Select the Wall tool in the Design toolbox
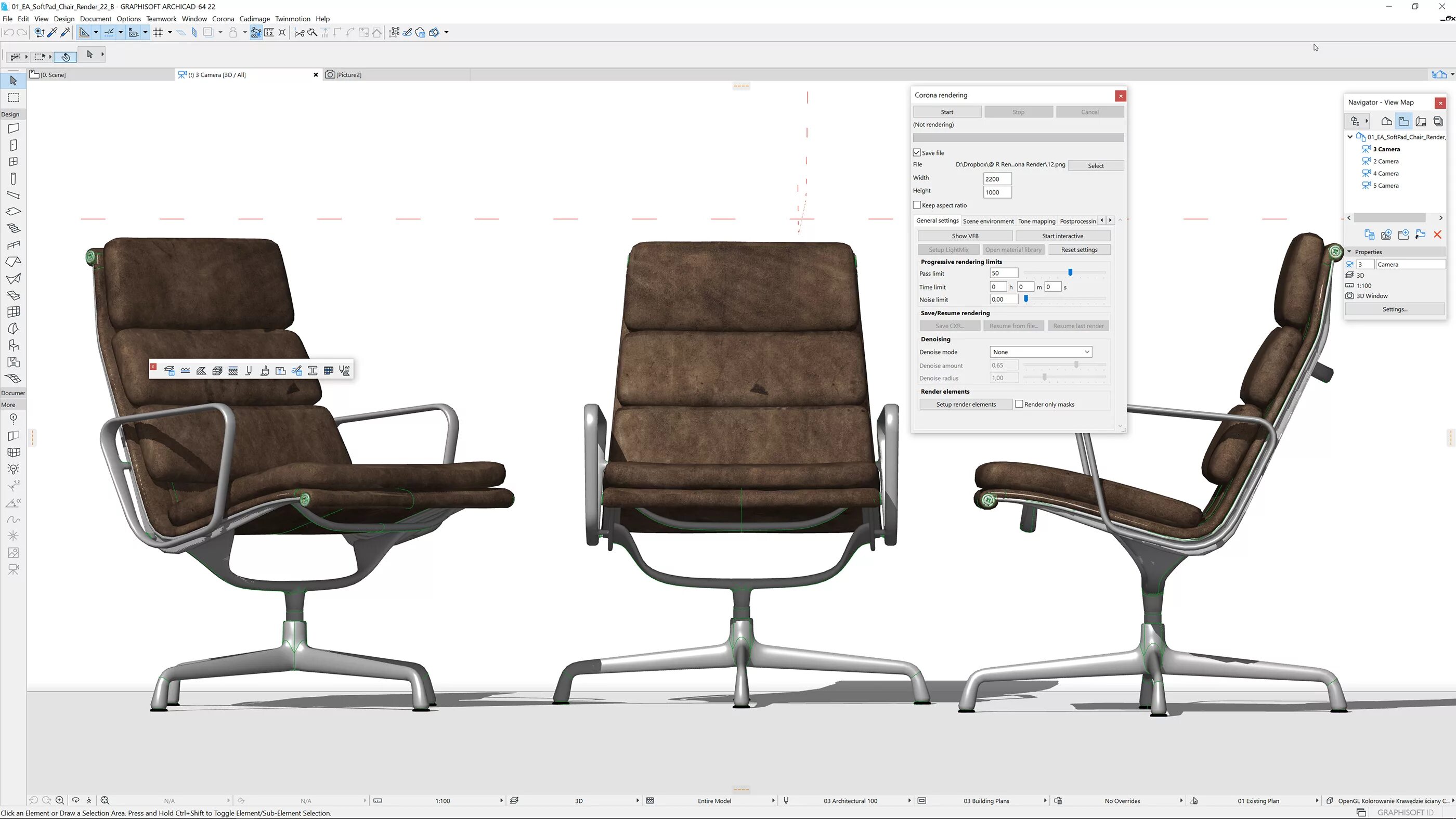The height and width of the screenshot is (819, 1456). tap(14, 128)
